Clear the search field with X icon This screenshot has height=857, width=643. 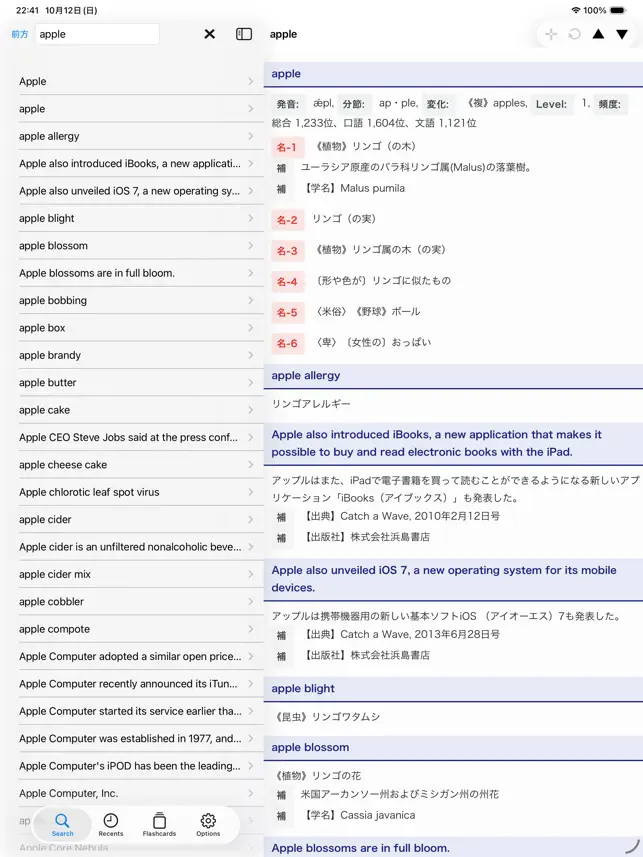pos(209,34)
